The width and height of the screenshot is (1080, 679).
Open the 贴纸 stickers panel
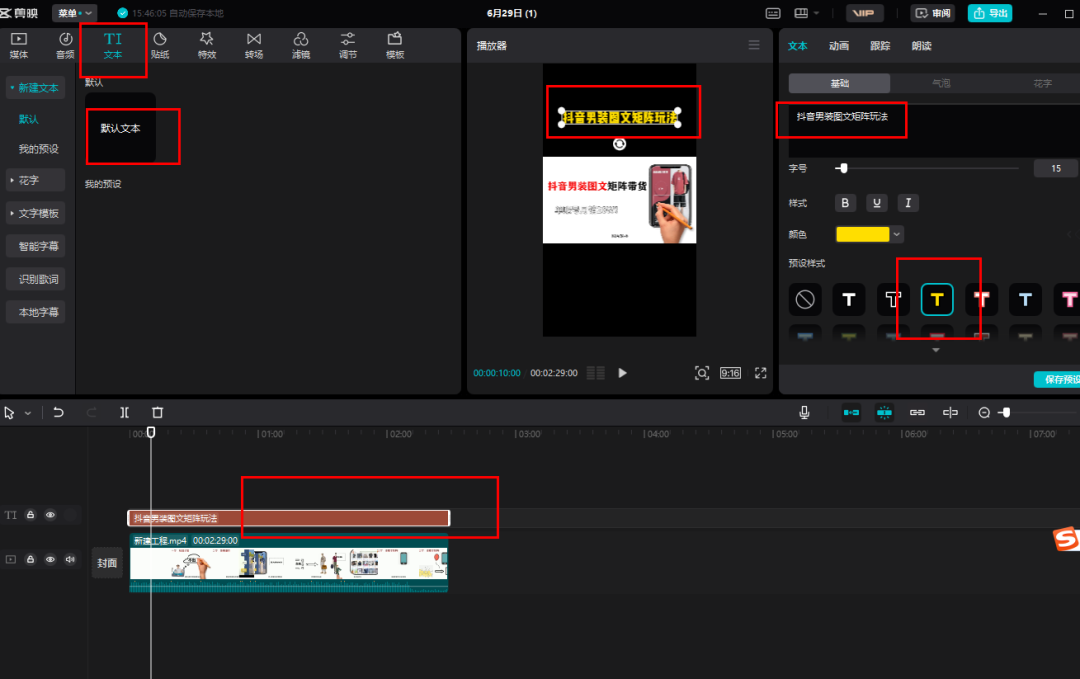click(x=160, y=45)
